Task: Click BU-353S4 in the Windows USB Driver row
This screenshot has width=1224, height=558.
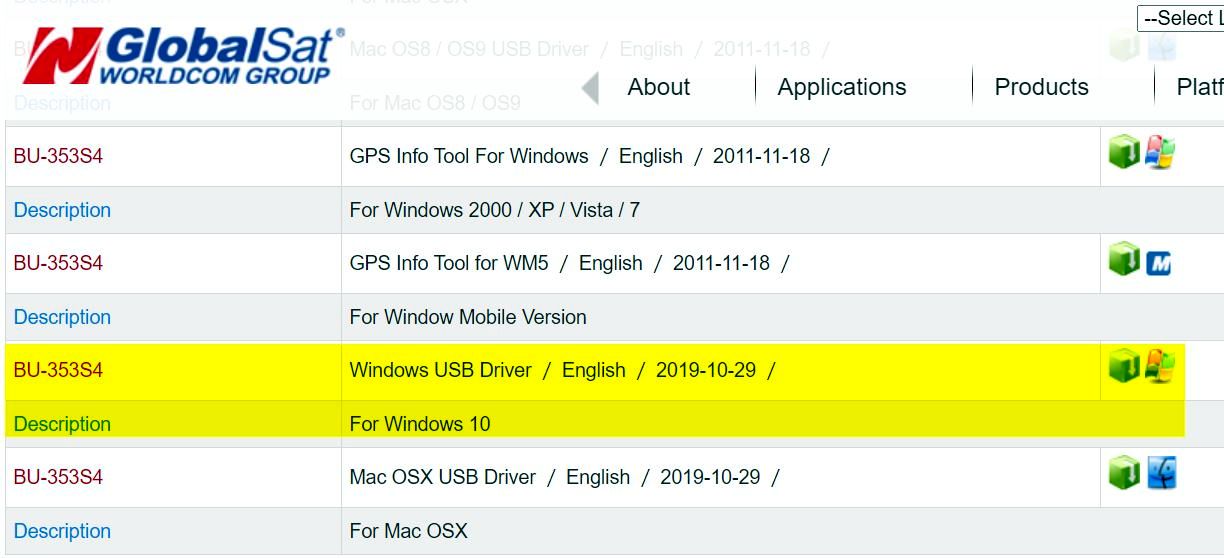Action: click(x=58, y=370)
